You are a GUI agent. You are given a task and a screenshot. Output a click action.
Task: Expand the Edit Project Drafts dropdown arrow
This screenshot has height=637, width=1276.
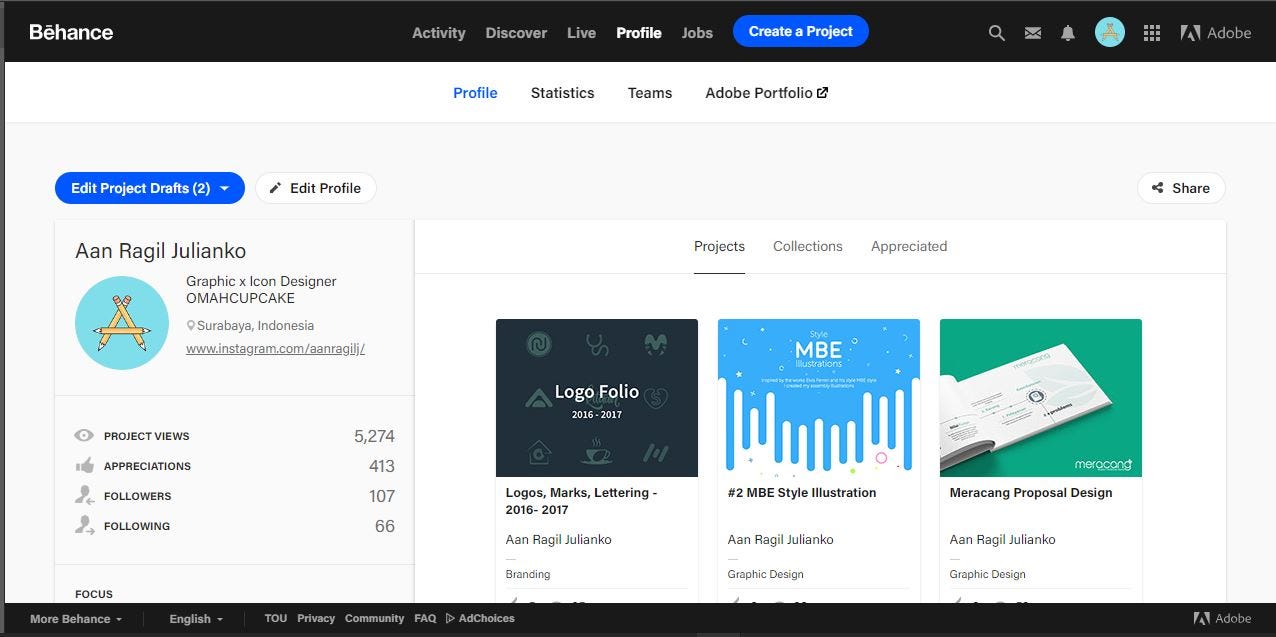(x=225, y=188)
